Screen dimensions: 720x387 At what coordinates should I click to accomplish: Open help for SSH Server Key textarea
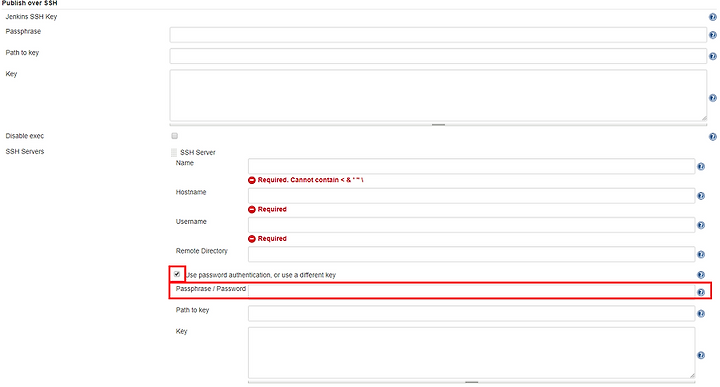pyautogui.click(x=701, y=355)
